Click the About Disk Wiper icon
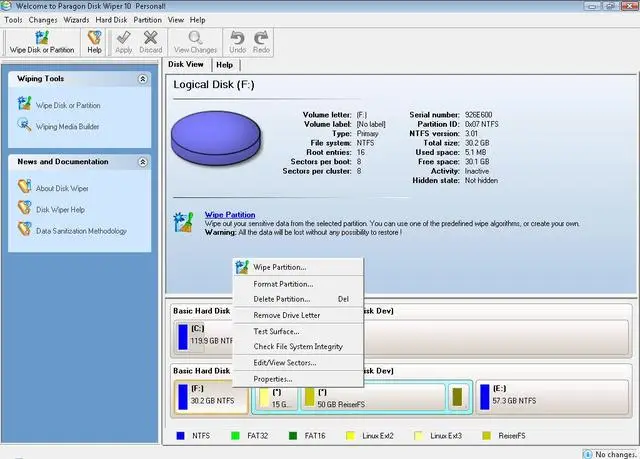The height and width of the screenshot is (459, 640). pyautogui.click(x=24, y=186)
